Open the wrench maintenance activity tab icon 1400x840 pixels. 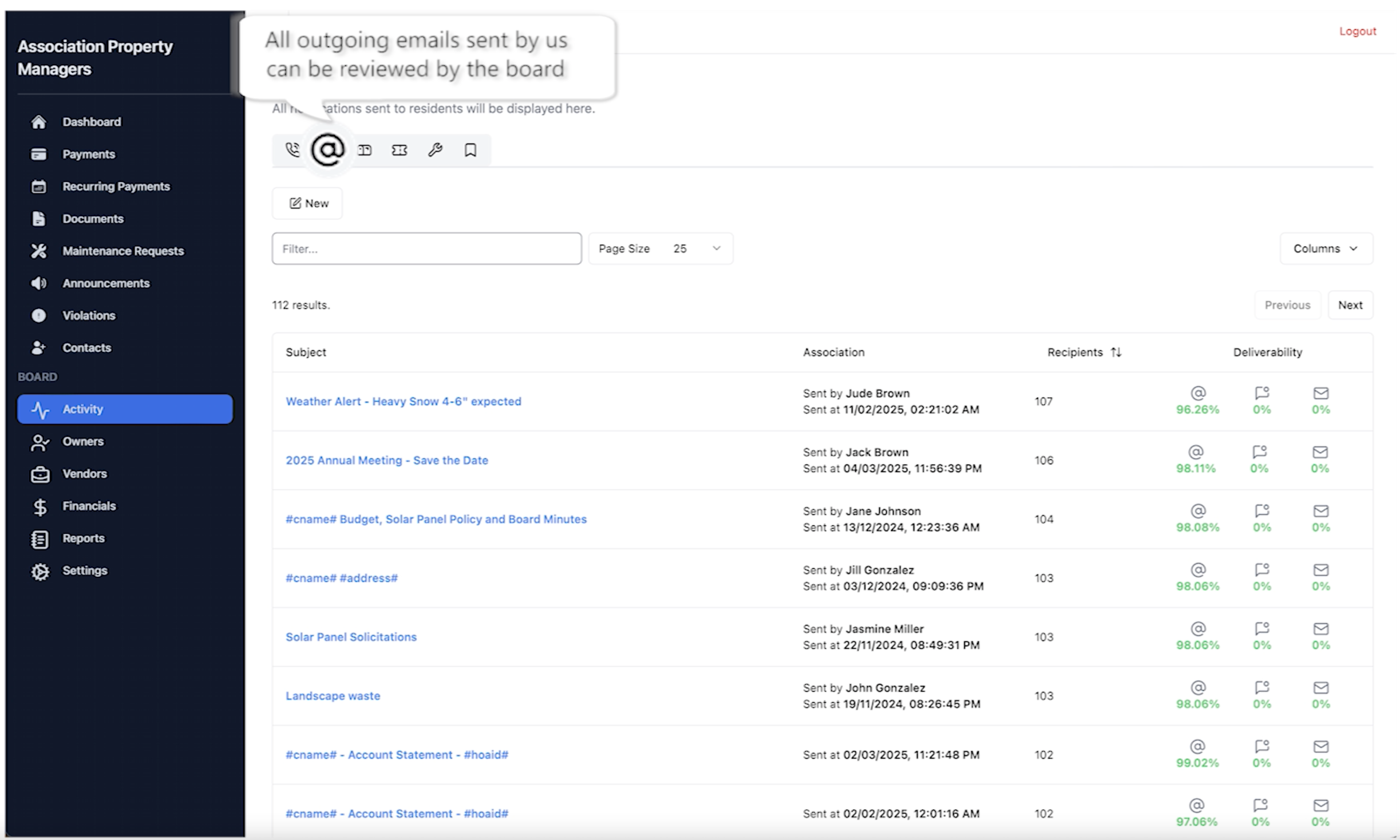(435, 150)
